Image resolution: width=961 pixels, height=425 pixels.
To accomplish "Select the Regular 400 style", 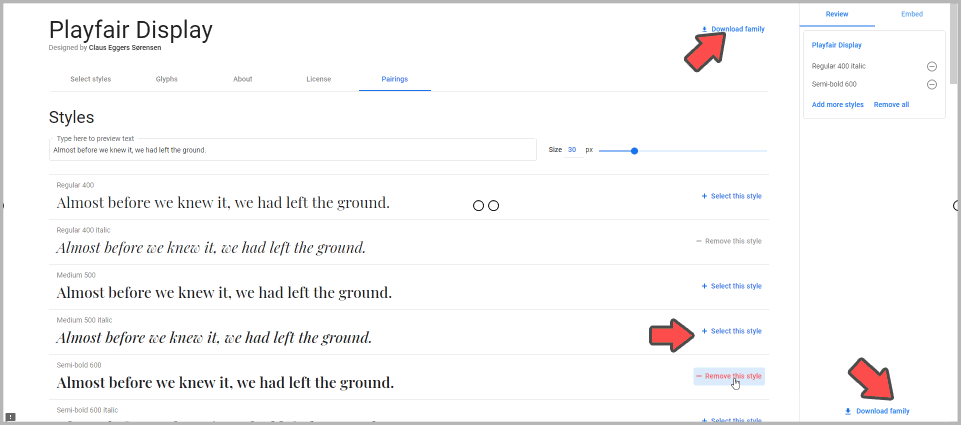I will tap(732, 196).
